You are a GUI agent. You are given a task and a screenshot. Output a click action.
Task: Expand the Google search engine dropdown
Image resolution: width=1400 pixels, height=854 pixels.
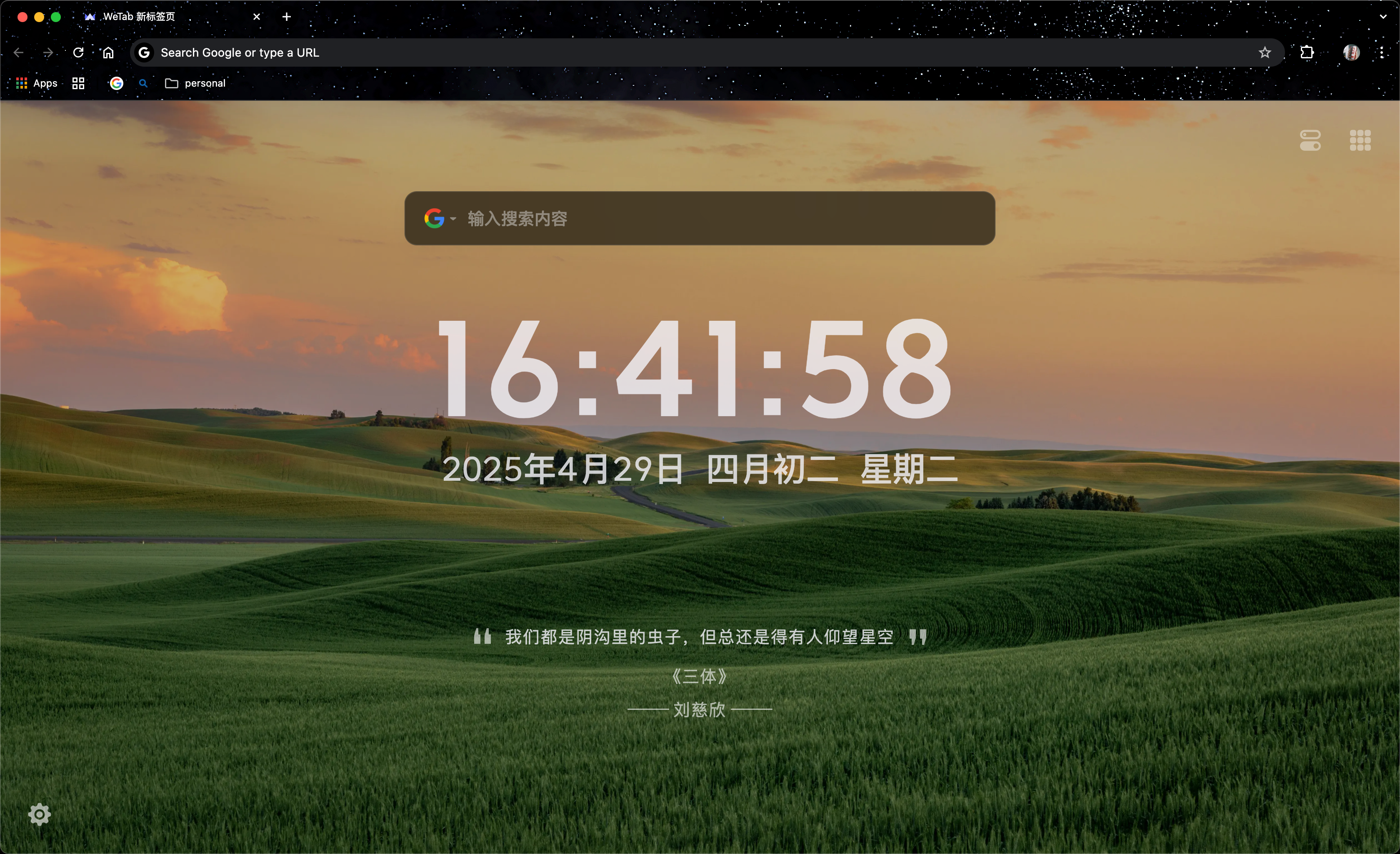pos(452,219)
